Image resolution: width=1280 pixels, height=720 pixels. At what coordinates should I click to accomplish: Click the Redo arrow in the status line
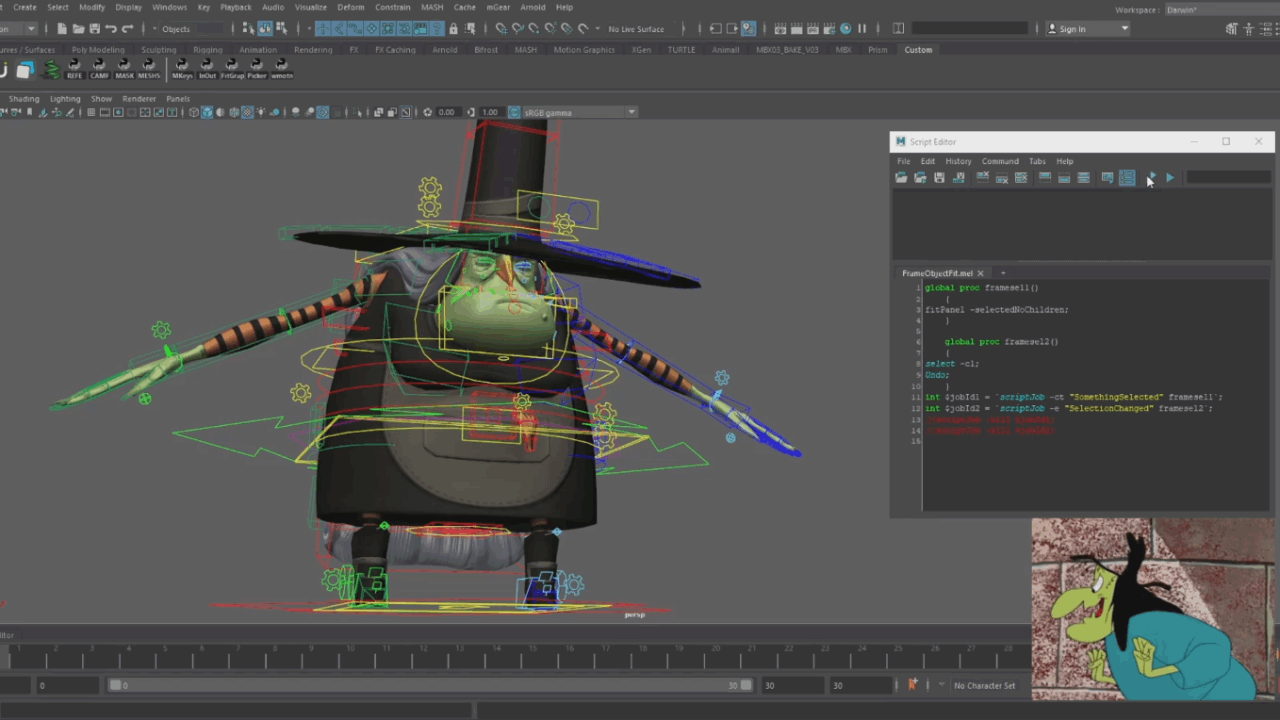point(127,29)
